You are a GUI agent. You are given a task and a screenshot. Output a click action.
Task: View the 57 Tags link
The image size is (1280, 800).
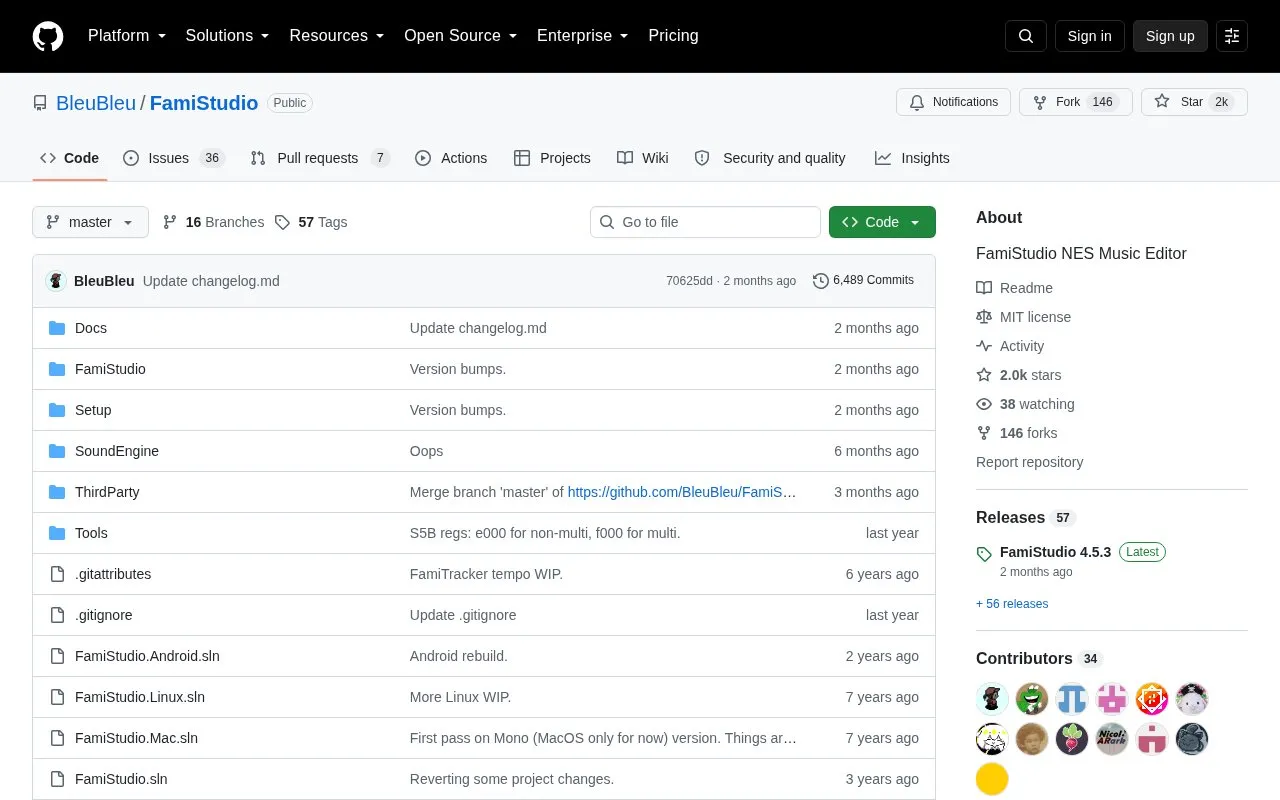[x=311, y=222]
